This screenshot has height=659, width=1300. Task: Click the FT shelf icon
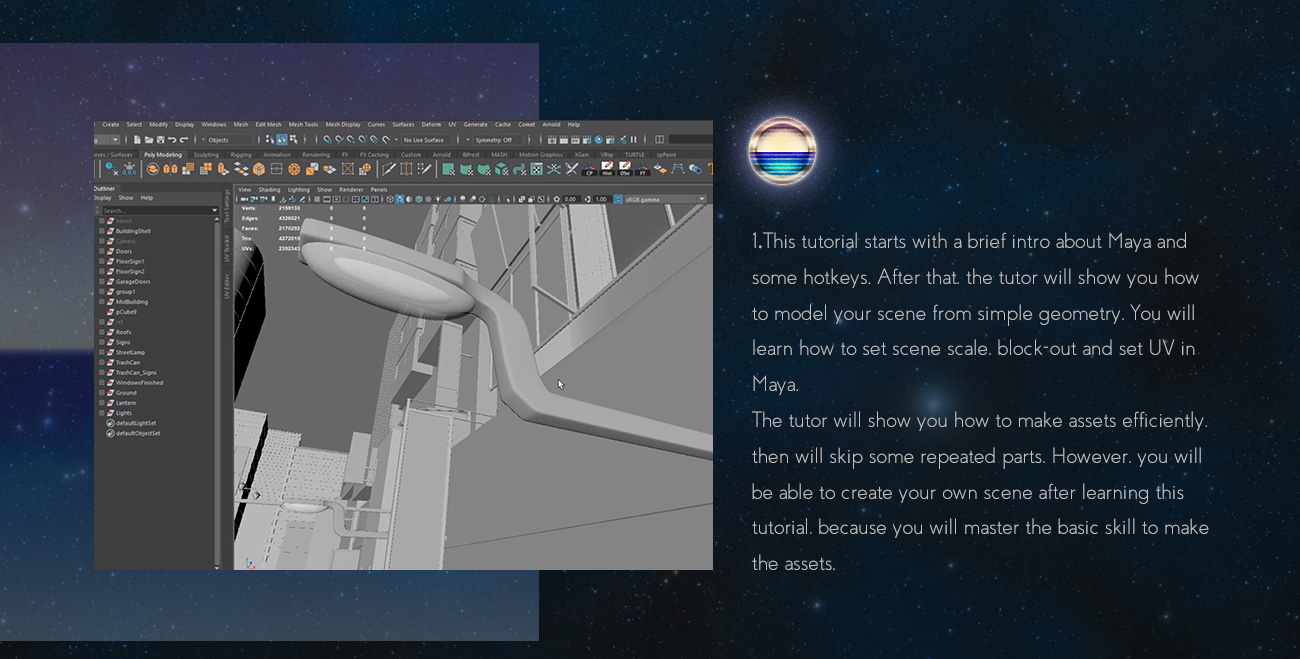coord(643,169)
